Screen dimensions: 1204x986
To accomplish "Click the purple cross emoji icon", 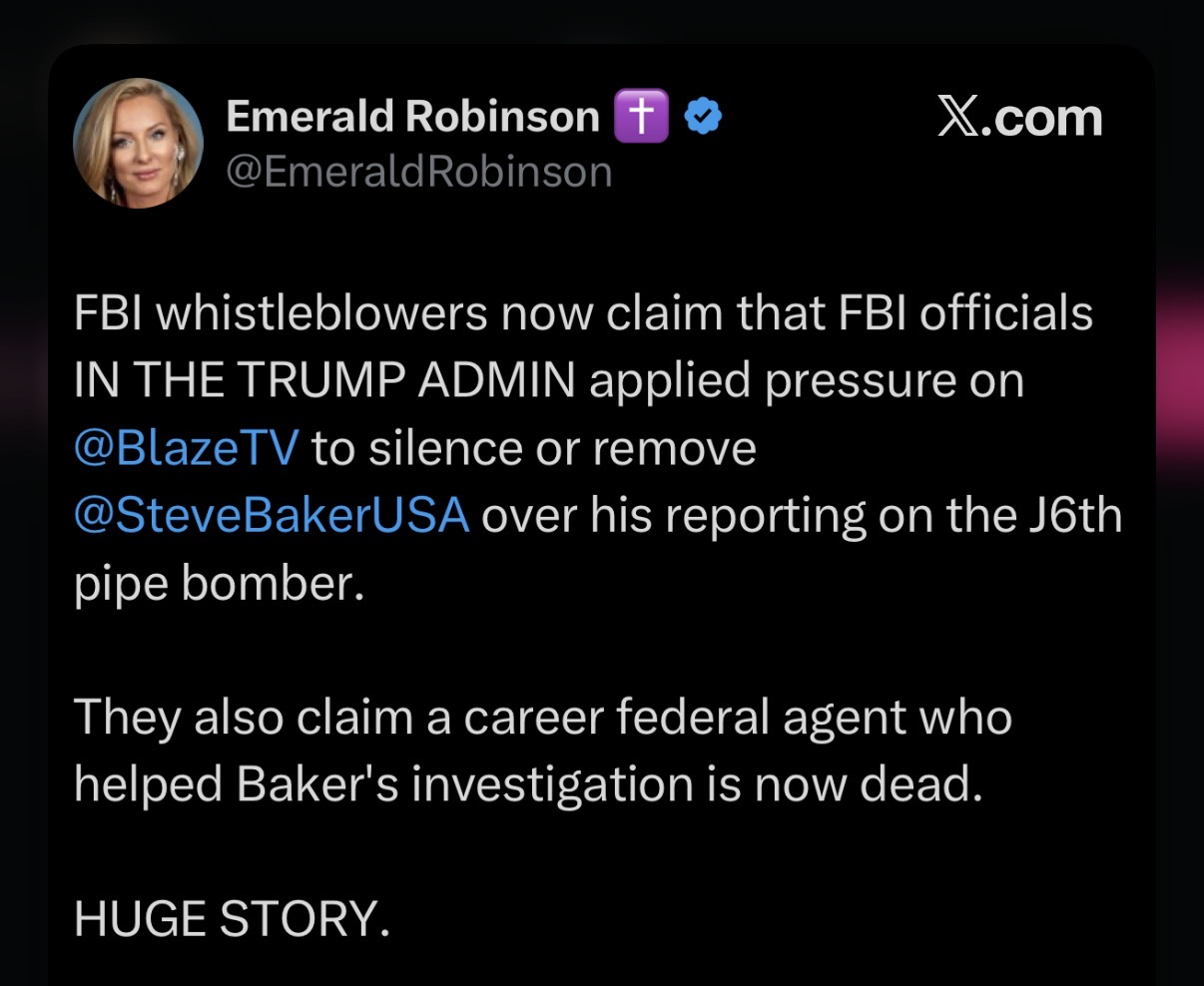I will [x=642, y=117].
